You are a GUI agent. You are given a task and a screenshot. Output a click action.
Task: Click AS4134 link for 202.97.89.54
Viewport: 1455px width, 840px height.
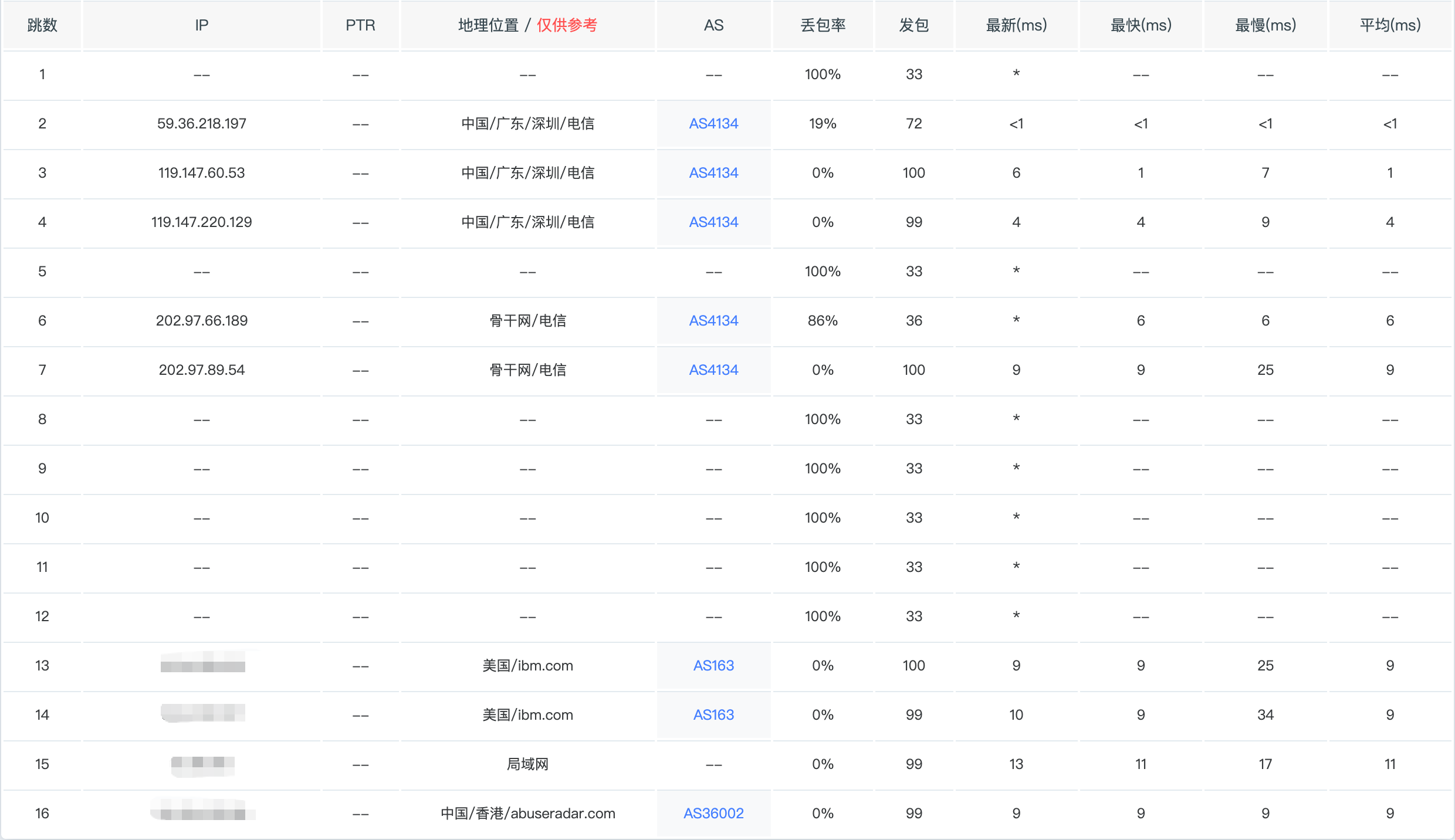[x=713, y=370]
